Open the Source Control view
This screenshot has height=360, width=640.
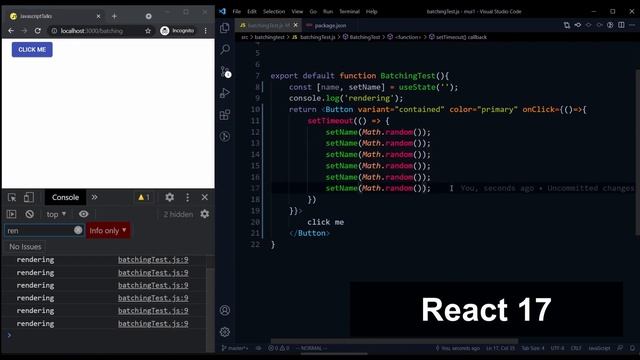pyautogui.click(x=225, y=71)
